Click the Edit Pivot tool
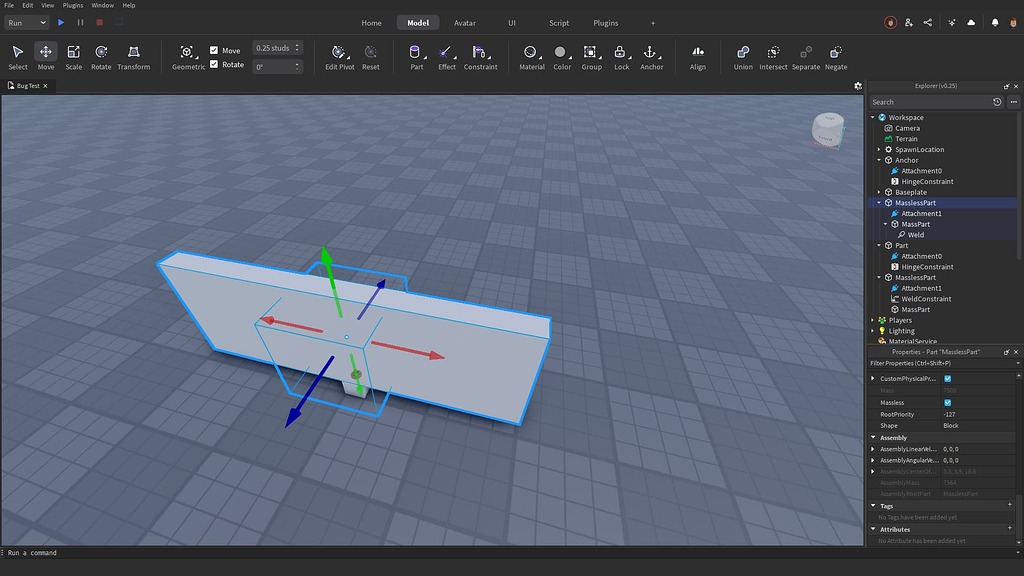The image size is (1024, 576). (x=340, y=57)
